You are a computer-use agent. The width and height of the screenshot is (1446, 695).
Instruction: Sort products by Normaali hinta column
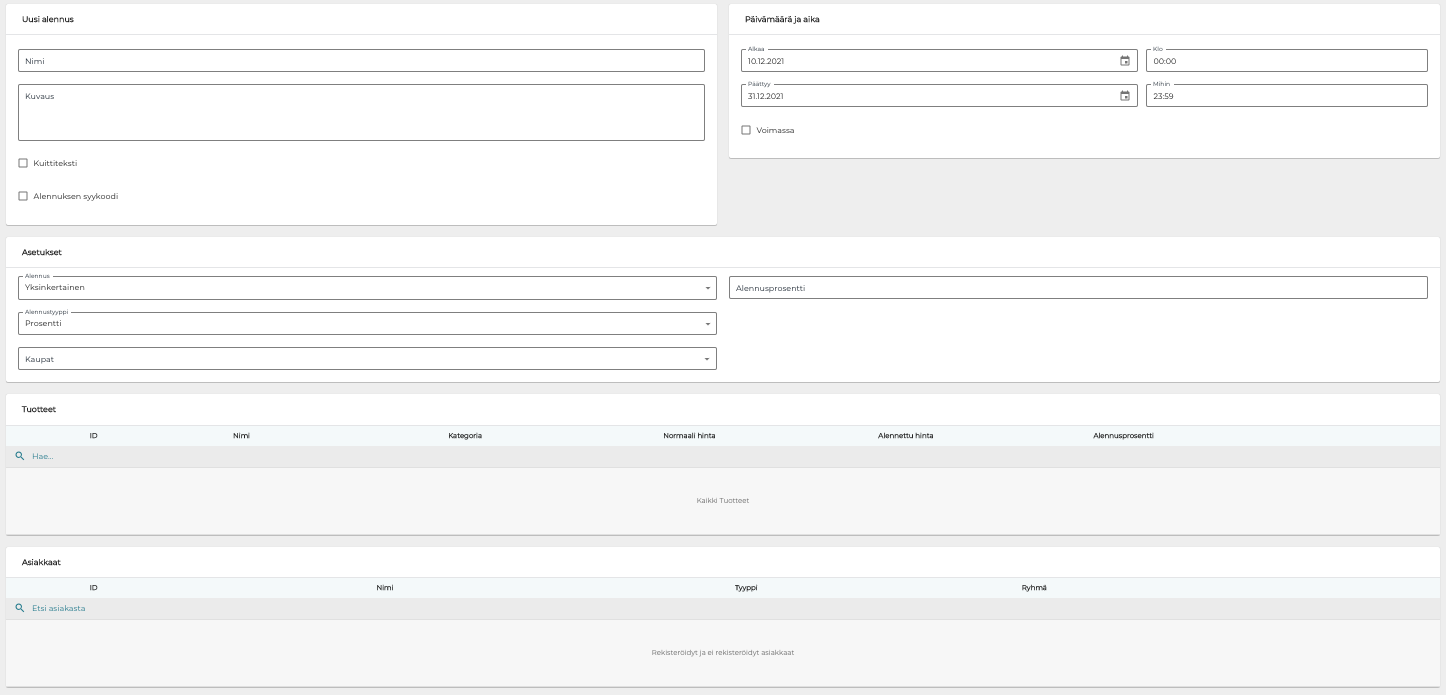(689, 436)
